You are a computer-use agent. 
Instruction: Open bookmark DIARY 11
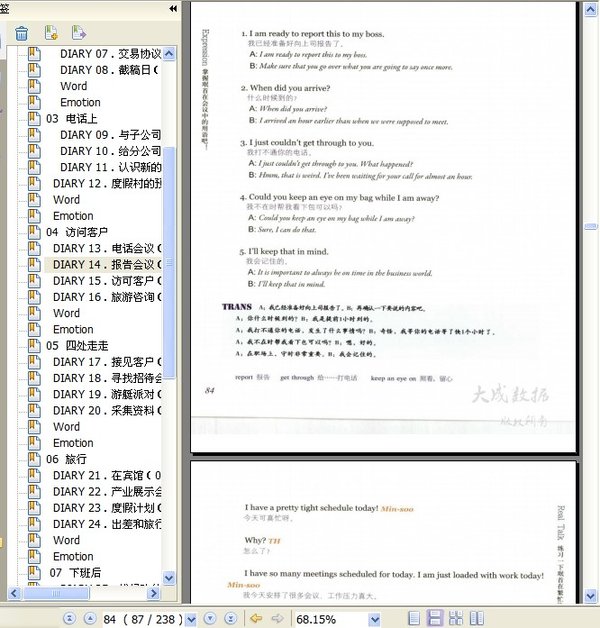[110, 167]
